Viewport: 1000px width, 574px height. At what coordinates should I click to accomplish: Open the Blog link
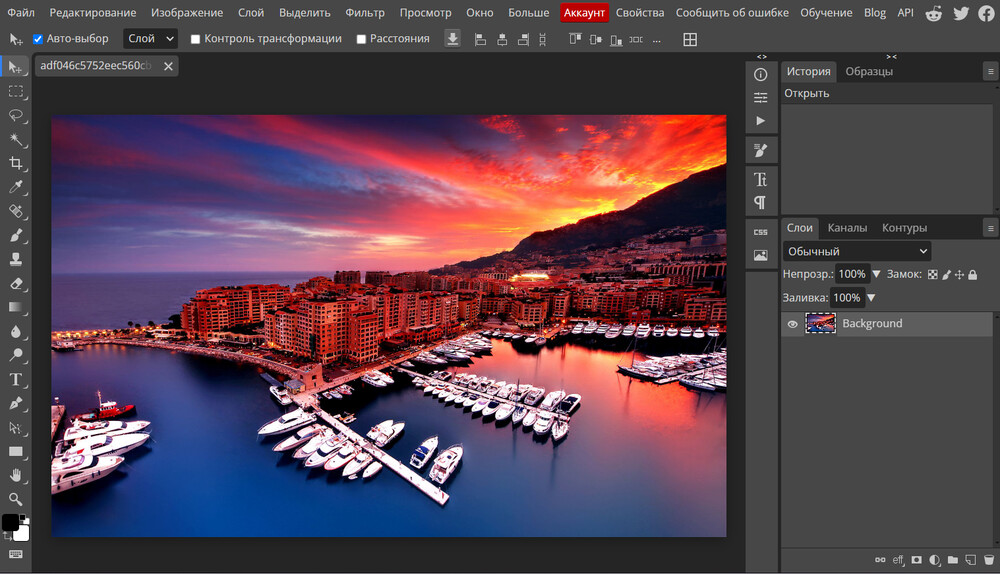click(x=874, y=12)
